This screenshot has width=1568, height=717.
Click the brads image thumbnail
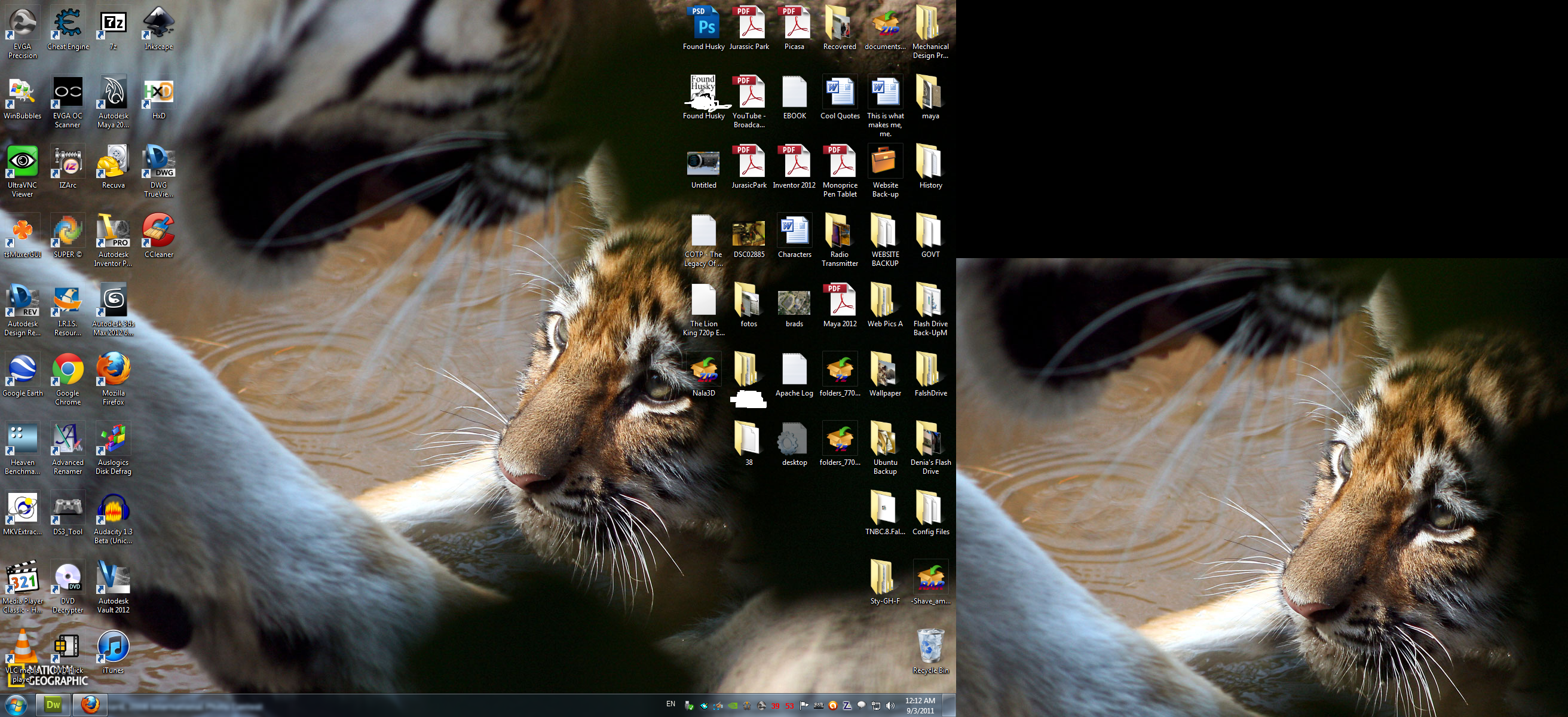pyautogui.click(x=794, y=302)
